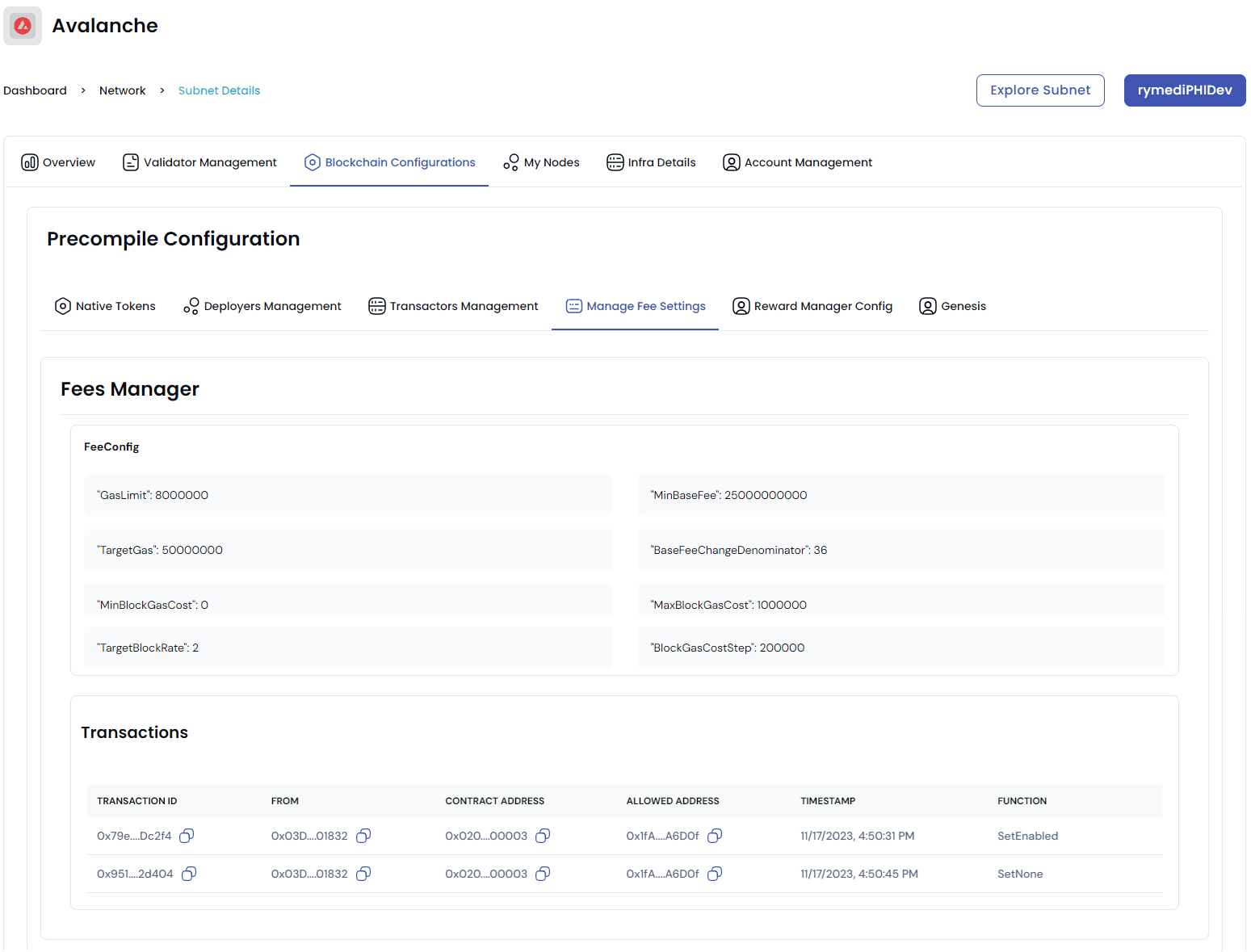This screenshot has height=952, width=1251.
Task: Open the My Nodes tab
Action: point(541,162)
